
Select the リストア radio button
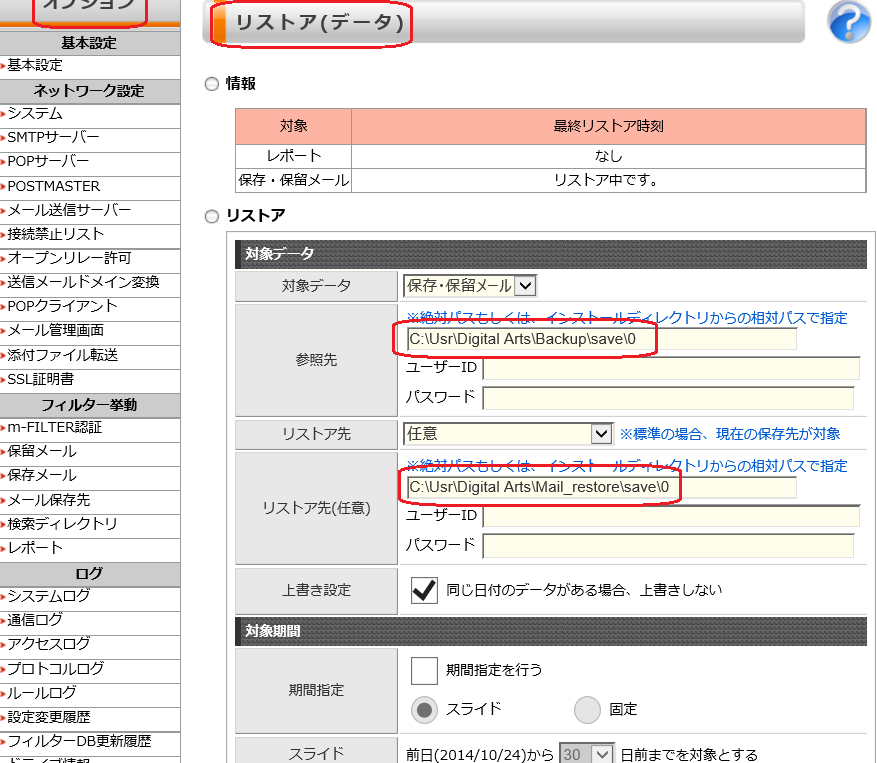pos(211,216)
